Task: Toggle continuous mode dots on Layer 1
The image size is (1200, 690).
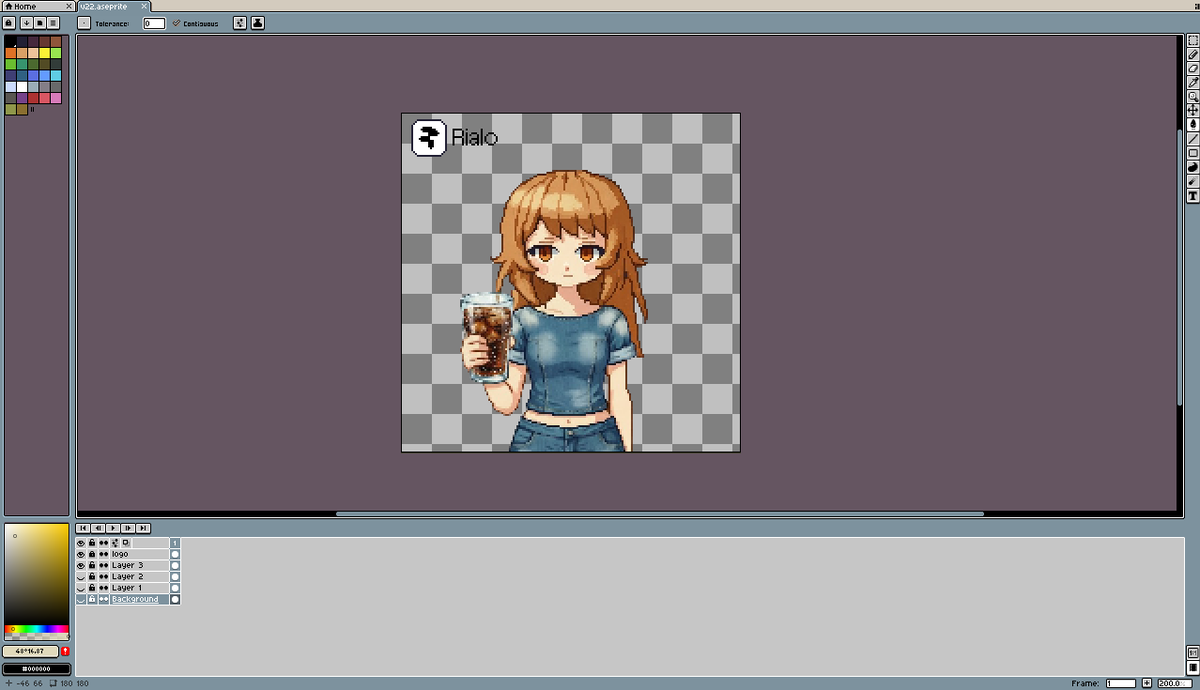Action: (103, 588)
